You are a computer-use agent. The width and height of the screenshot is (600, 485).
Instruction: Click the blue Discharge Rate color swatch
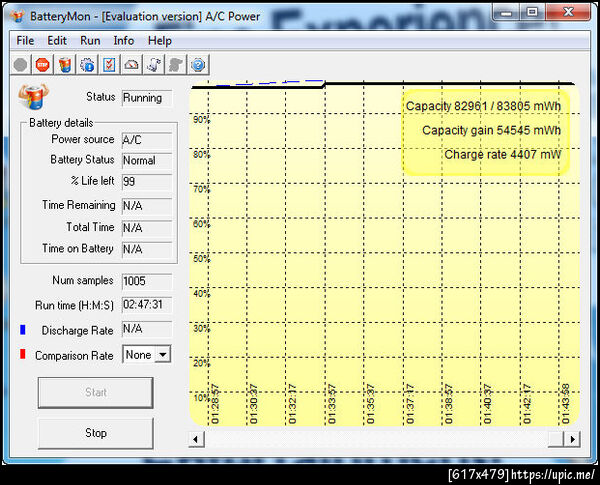pos(23,330)
